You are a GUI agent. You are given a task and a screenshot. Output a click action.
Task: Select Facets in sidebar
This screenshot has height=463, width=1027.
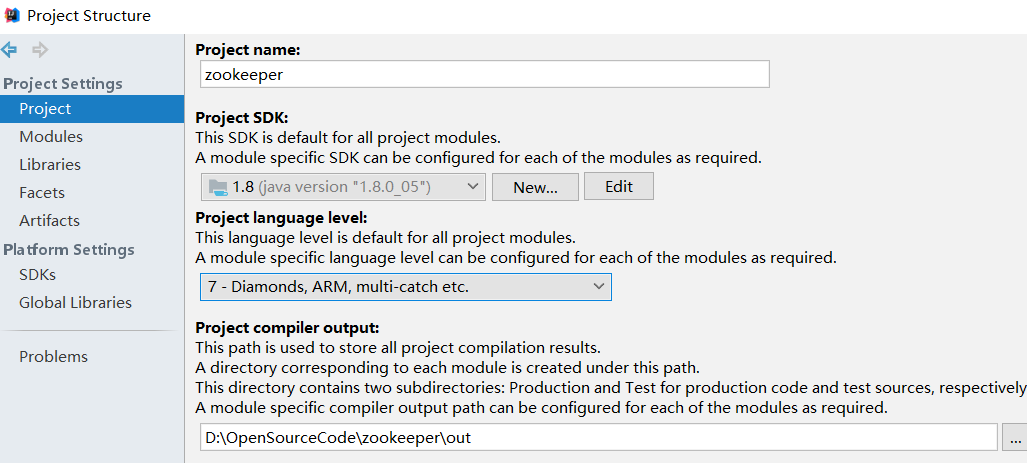(x=42, y=193)
